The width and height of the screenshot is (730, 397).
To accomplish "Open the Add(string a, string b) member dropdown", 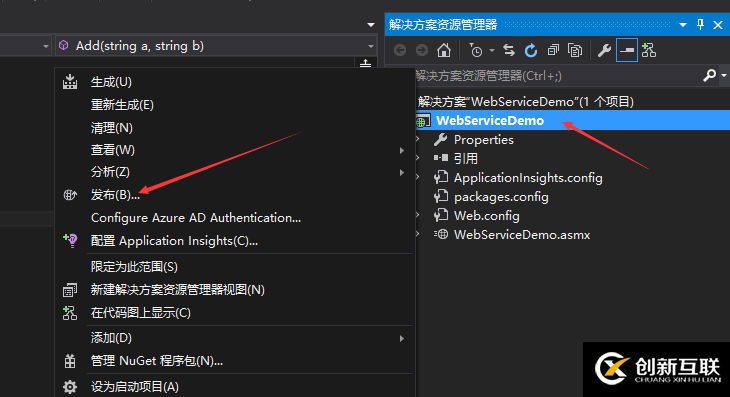I will click(x=216, y=46).
